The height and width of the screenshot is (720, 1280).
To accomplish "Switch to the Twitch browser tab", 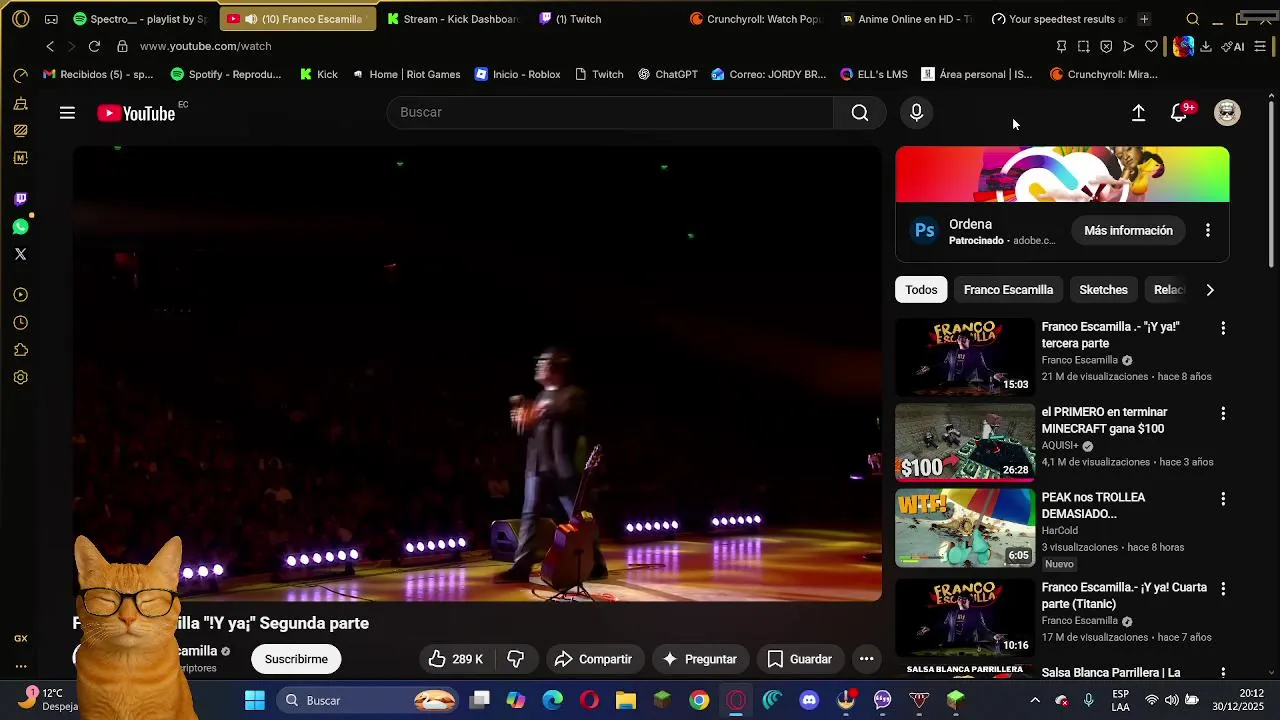I will (578, 19).
